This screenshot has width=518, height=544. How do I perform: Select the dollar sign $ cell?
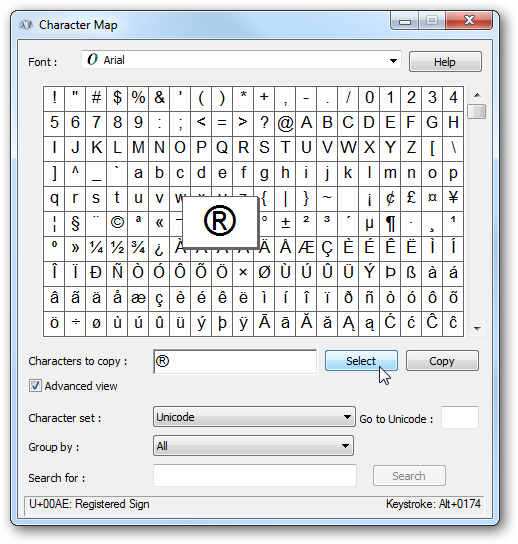(117, 98)
